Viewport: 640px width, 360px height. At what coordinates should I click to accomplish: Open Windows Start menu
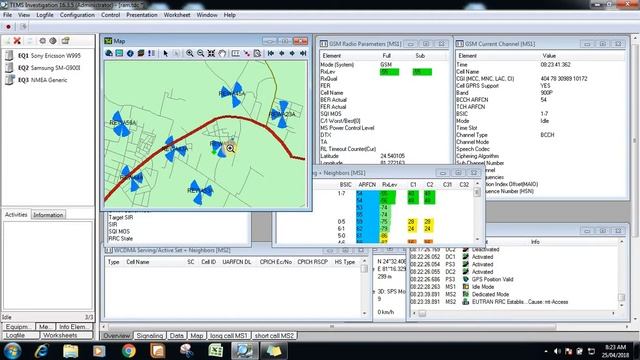pyautogui.click(x=12, y=351)
